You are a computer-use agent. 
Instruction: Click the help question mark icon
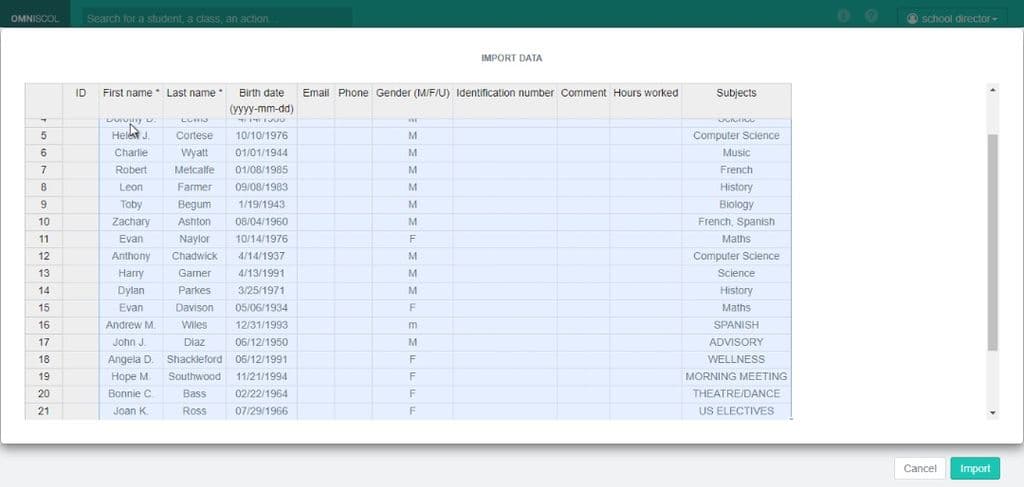pyautogui.click(x=871, y=16)
